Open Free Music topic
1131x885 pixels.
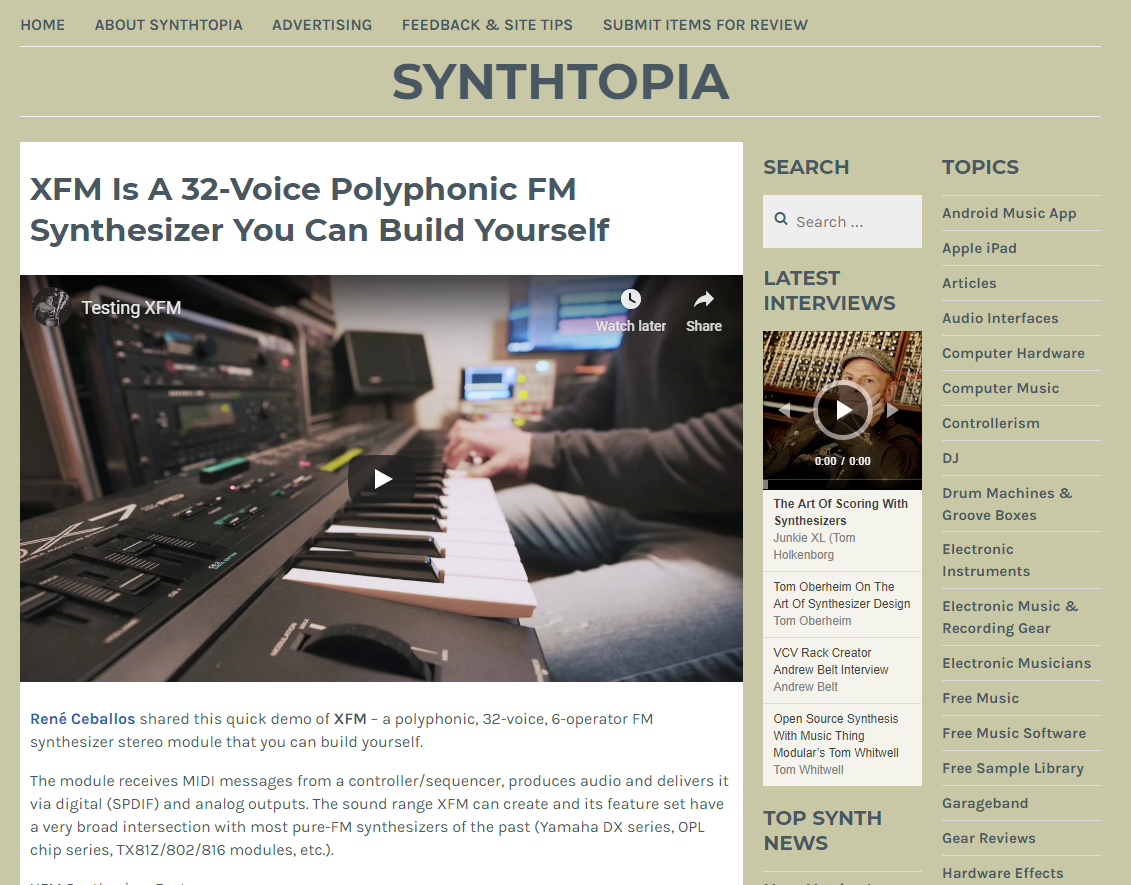point(980,698)
